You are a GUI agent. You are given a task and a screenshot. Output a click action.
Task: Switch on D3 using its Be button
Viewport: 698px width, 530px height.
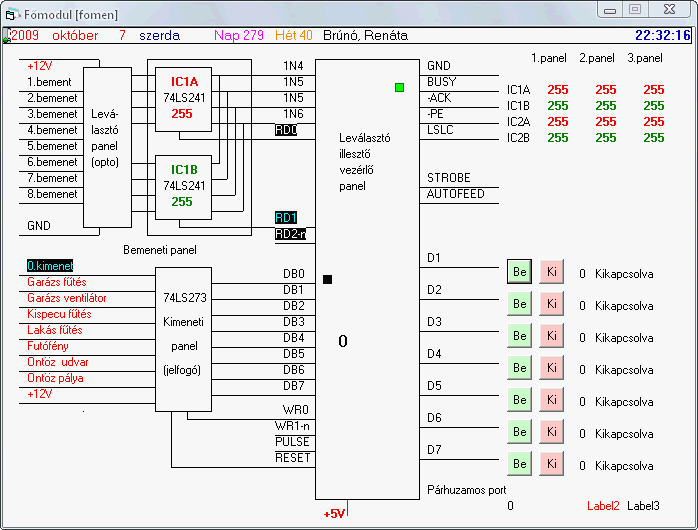click(x=519, y=336)
